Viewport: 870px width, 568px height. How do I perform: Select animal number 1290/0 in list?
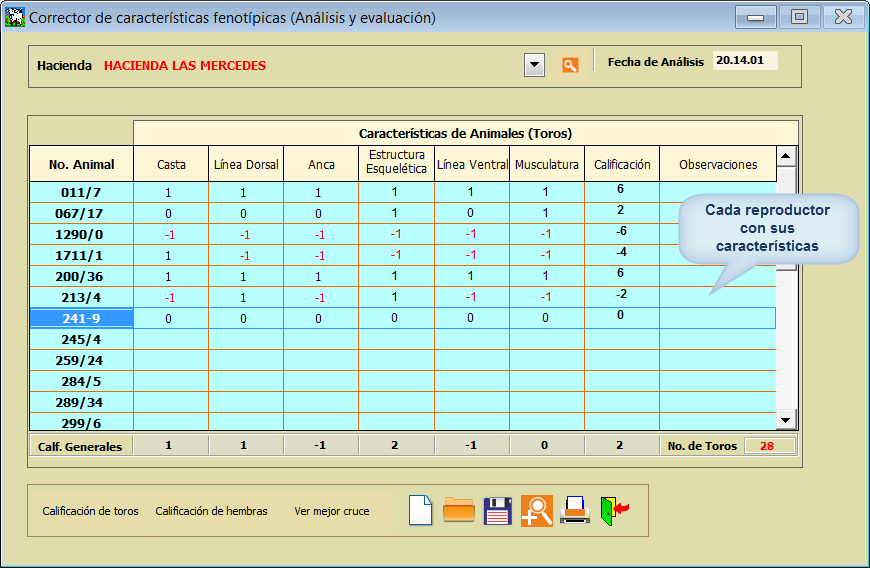pos(81,234)
